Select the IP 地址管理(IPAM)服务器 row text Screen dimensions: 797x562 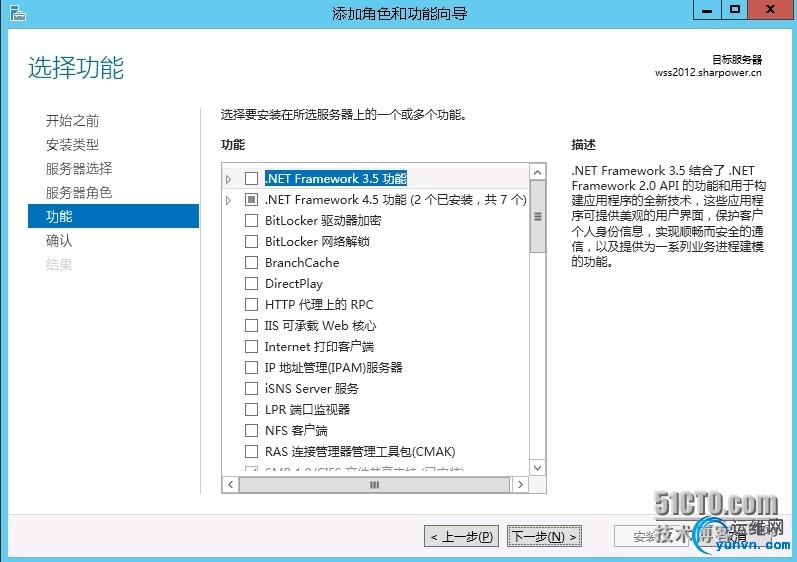click(333, 367)
